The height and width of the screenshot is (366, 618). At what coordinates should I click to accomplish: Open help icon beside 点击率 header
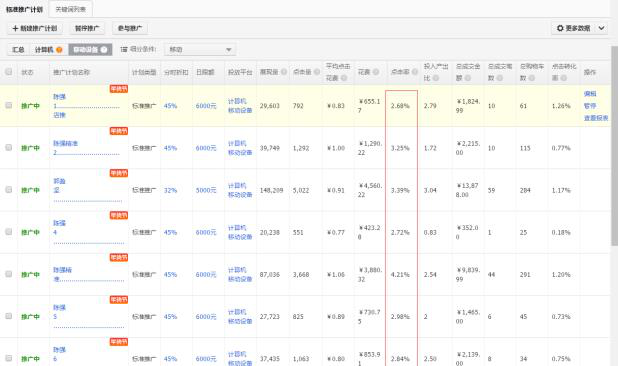point(415,72)
